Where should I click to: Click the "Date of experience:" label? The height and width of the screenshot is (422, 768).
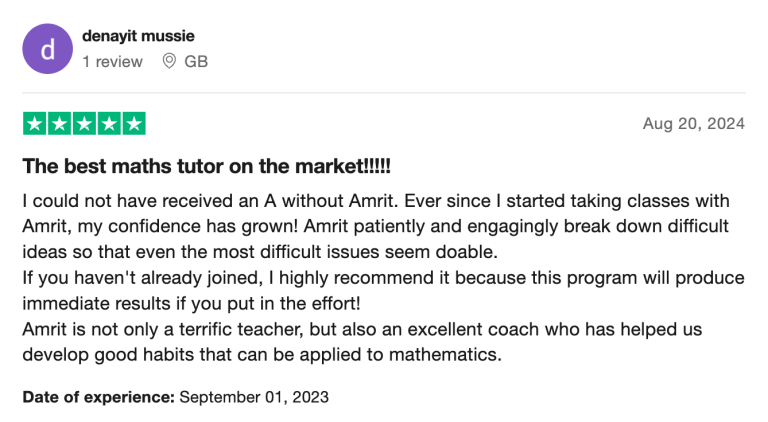pos(98,397)
